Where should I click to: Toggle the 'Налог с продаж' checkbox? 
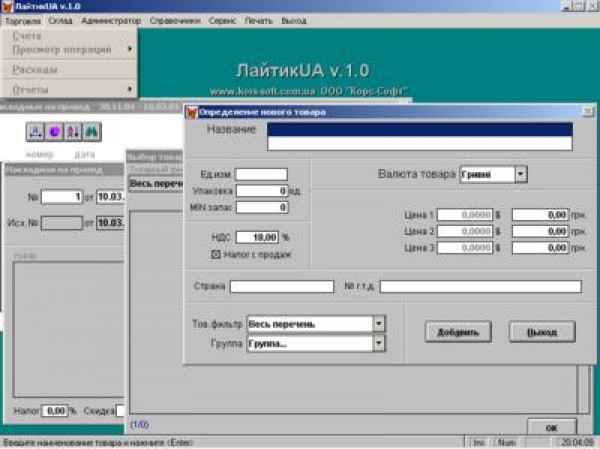tap(216, 254)
